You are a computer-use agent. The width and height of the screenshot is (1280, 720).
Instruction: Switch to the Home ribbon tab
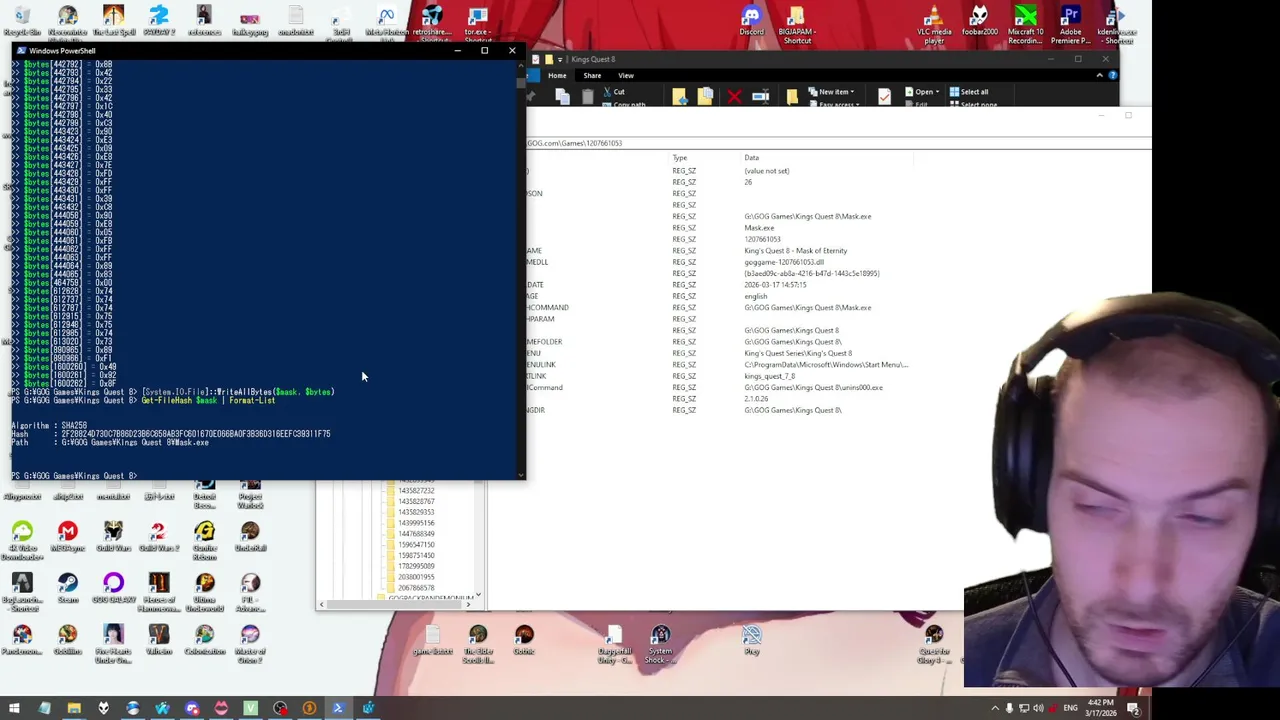557,75
